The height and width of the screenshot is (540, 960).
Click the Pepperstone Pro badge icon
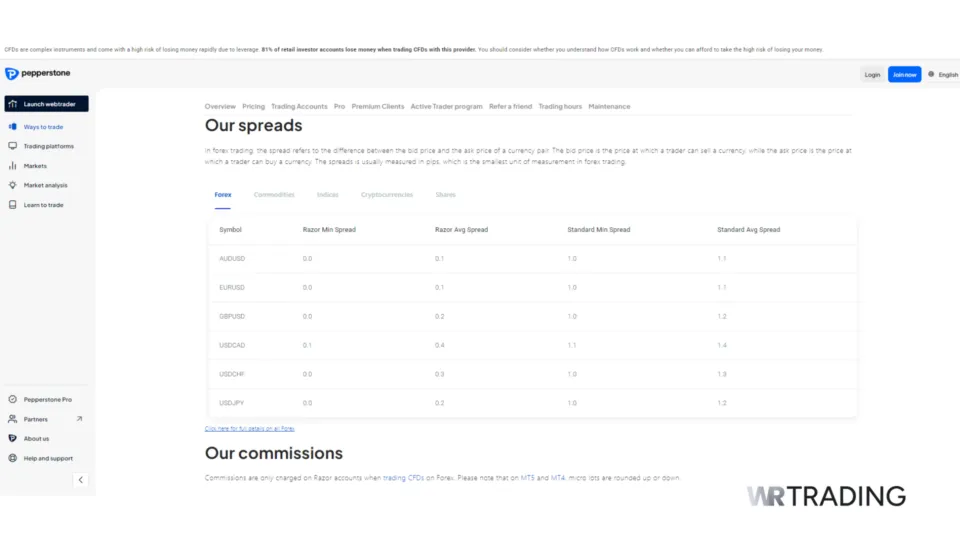[x=12, y=399]
